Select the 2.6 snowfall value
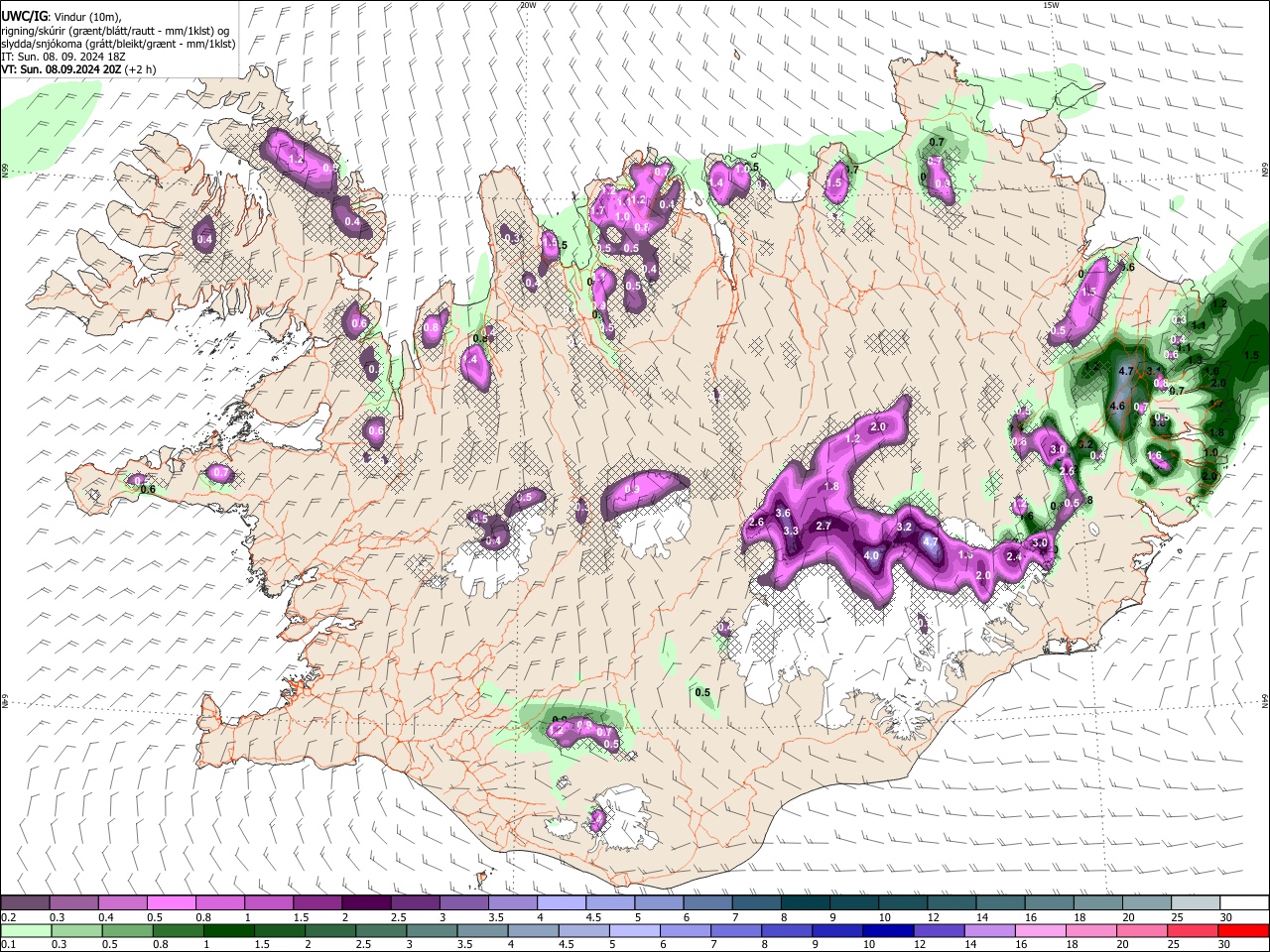The height and width of the screenshot is (952, 1270). (x=756, y=522)
